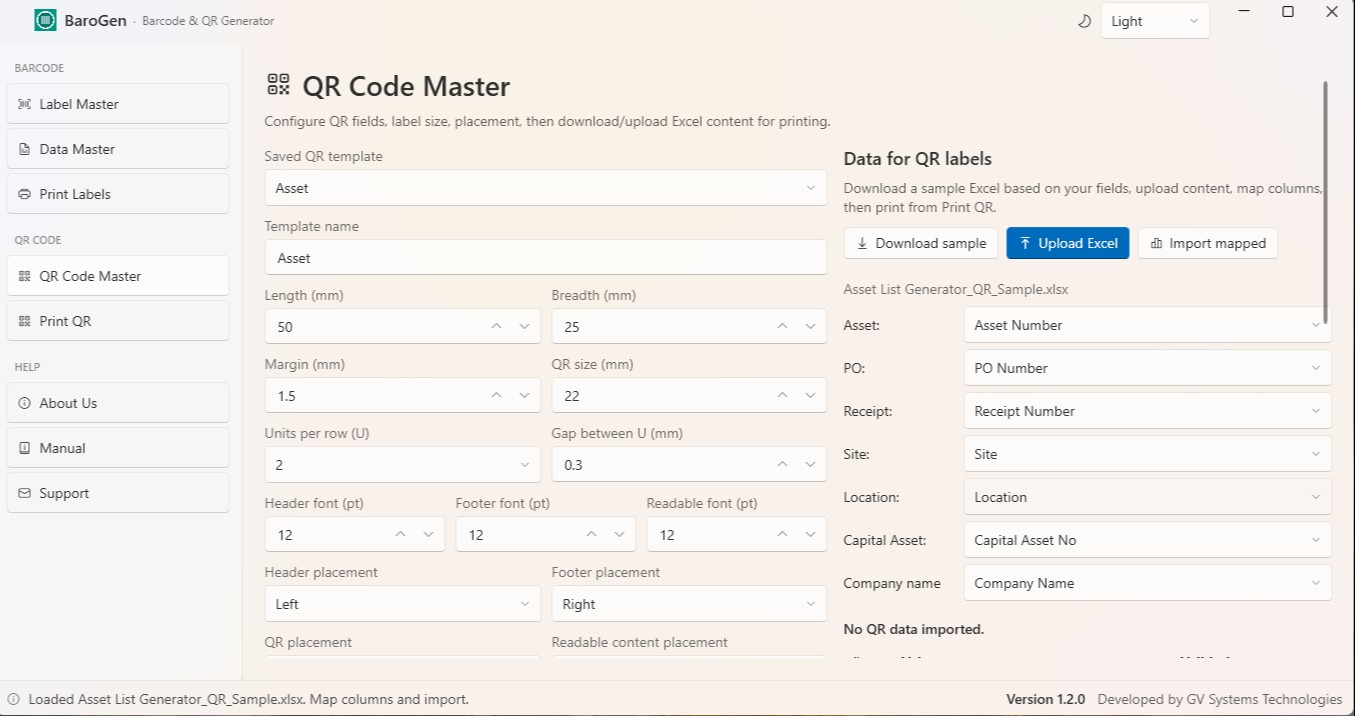Open Receipt column mapping dropdown
The image size is (1355, 716).
pyautogui.click(x=1147, y=411)
